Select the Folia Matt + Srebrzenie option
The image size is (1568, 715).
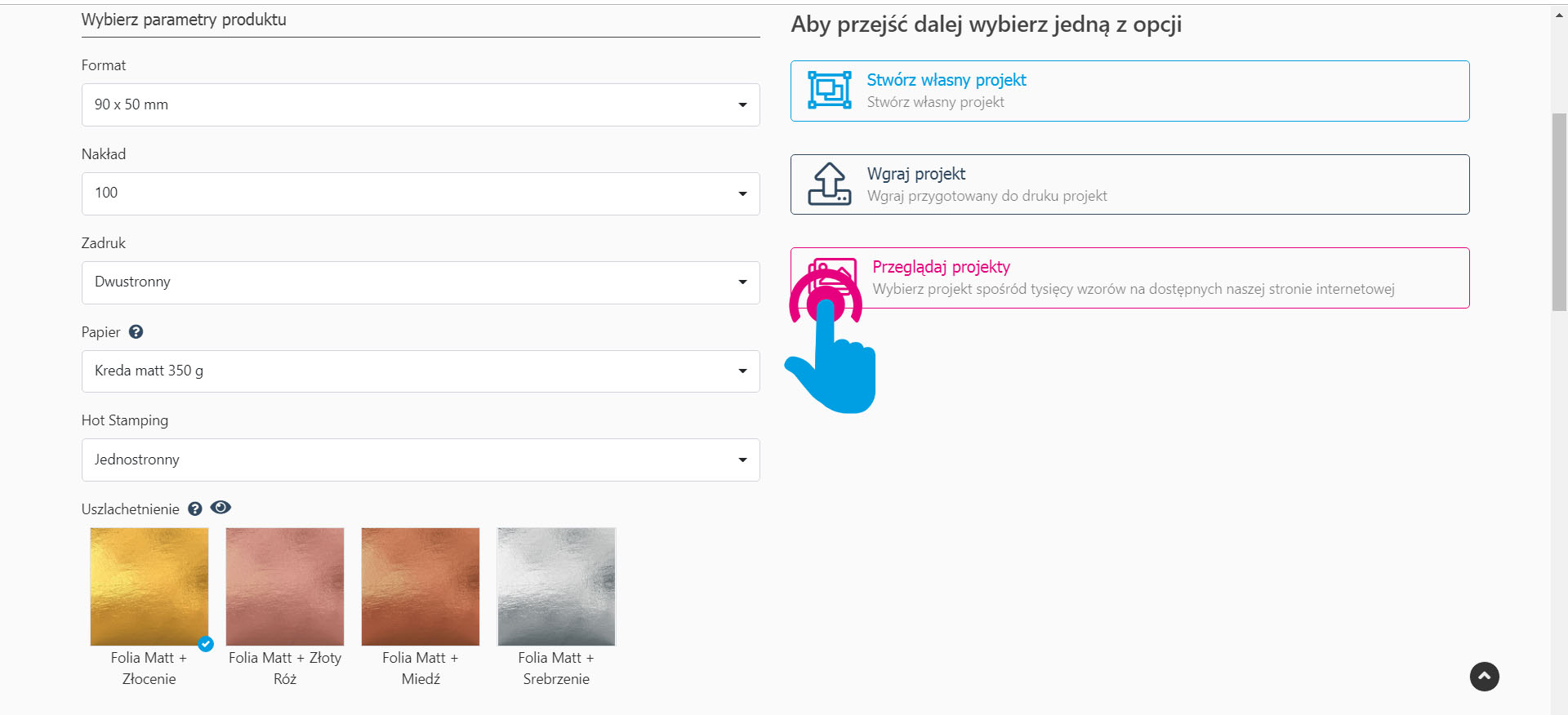point(556,586)
